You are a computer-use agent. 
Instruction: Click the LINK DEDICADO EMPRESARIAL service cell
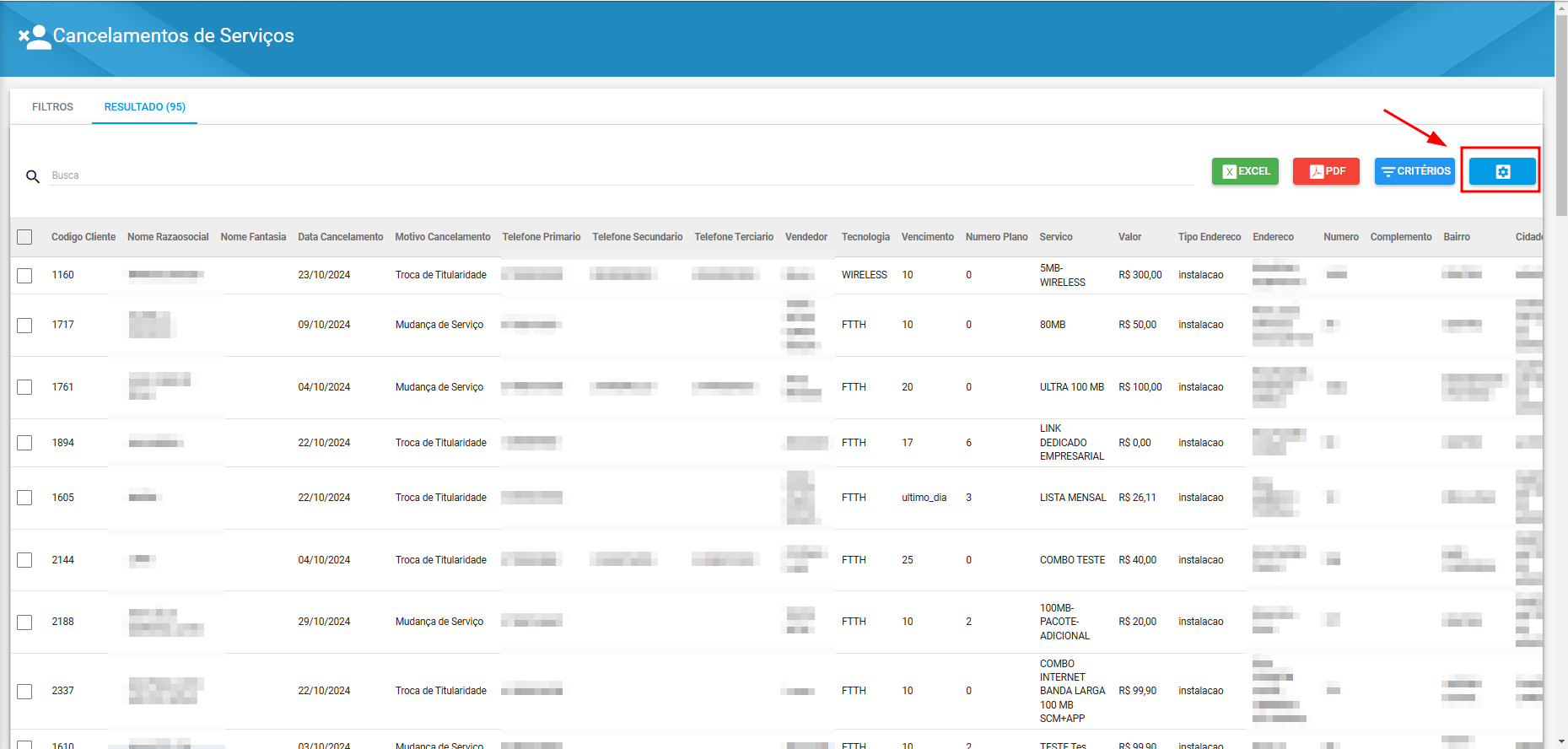[x=1072, y=443]
